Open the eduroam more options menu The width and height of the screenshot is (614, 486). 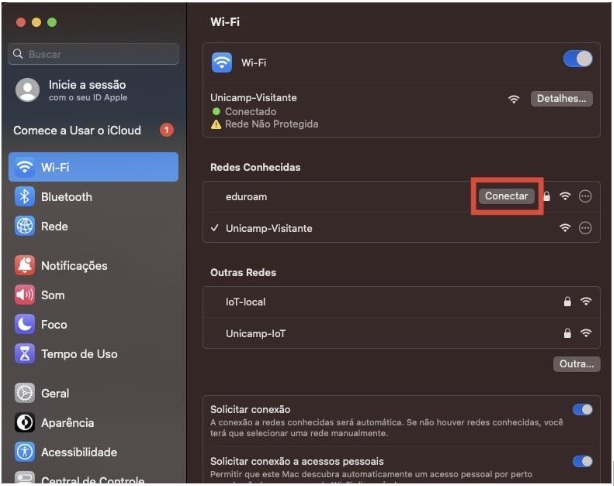click(x=585, y=196)
